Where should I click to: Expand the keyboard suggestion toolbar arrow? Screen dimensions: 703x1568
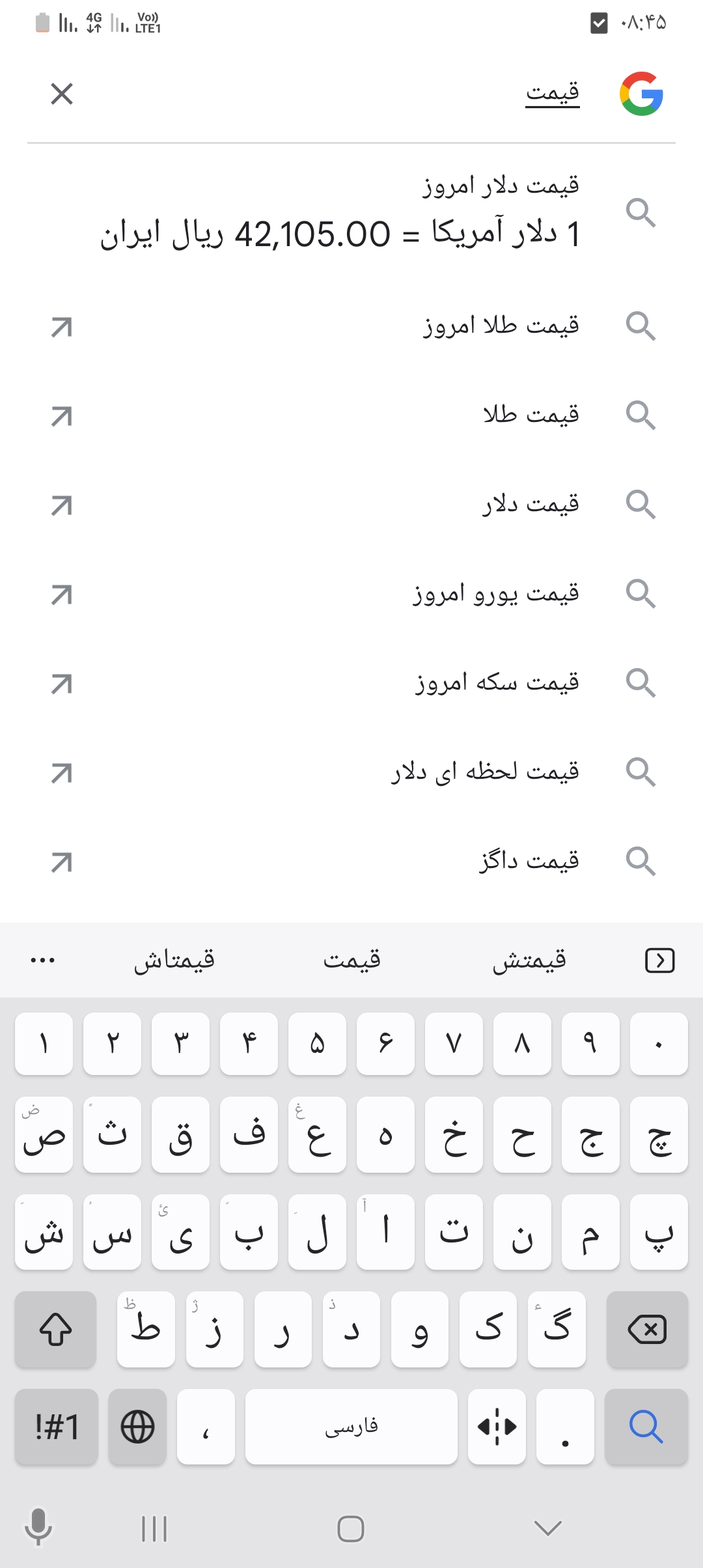(659, 960)
